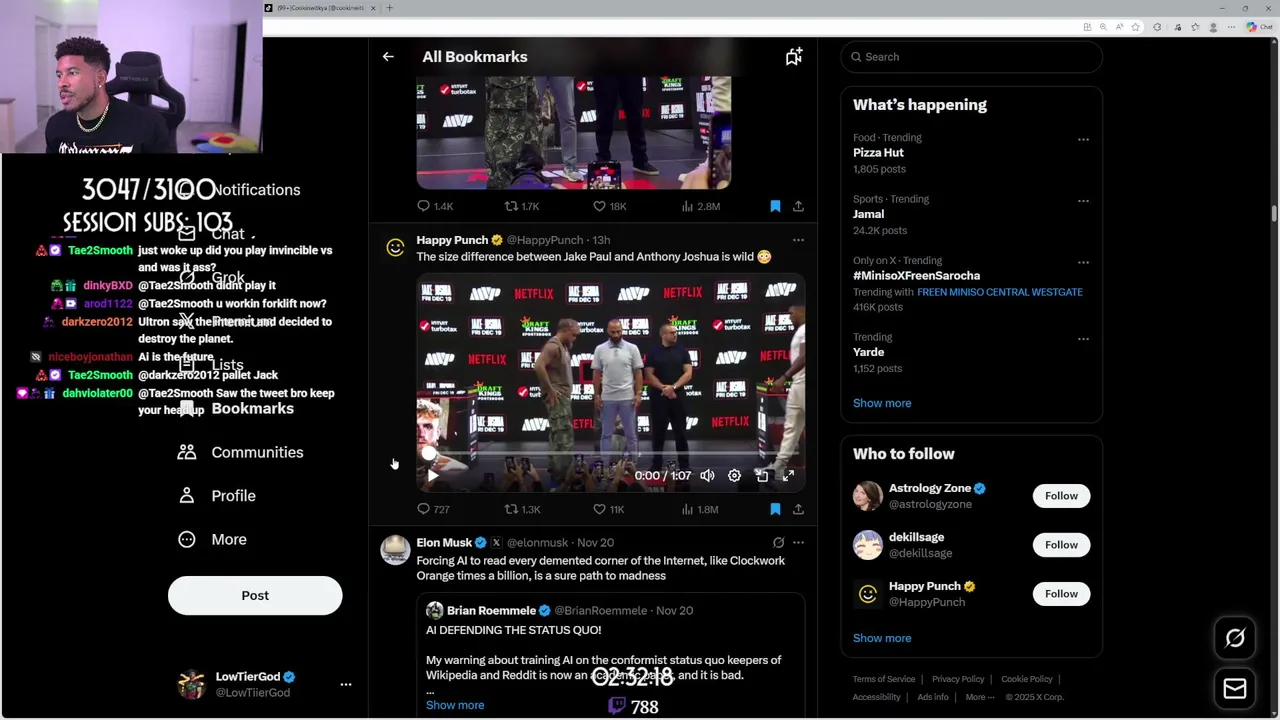This screenshot has width=1280, height=720.
Task: Open Grok explain icon on Elon Musk post
Action: click(778, 542)
